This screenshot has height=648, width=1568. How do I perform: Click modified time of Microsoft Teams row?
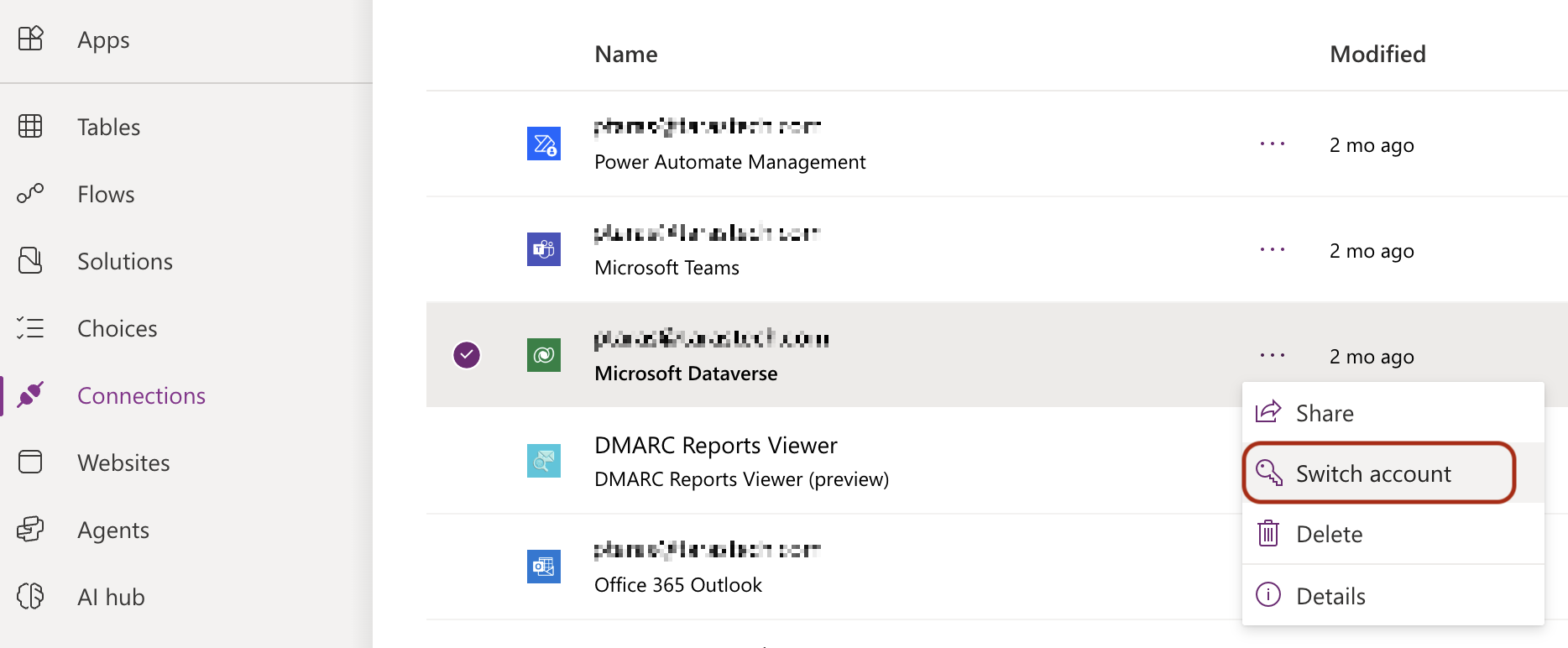(x=1372, y=251)
